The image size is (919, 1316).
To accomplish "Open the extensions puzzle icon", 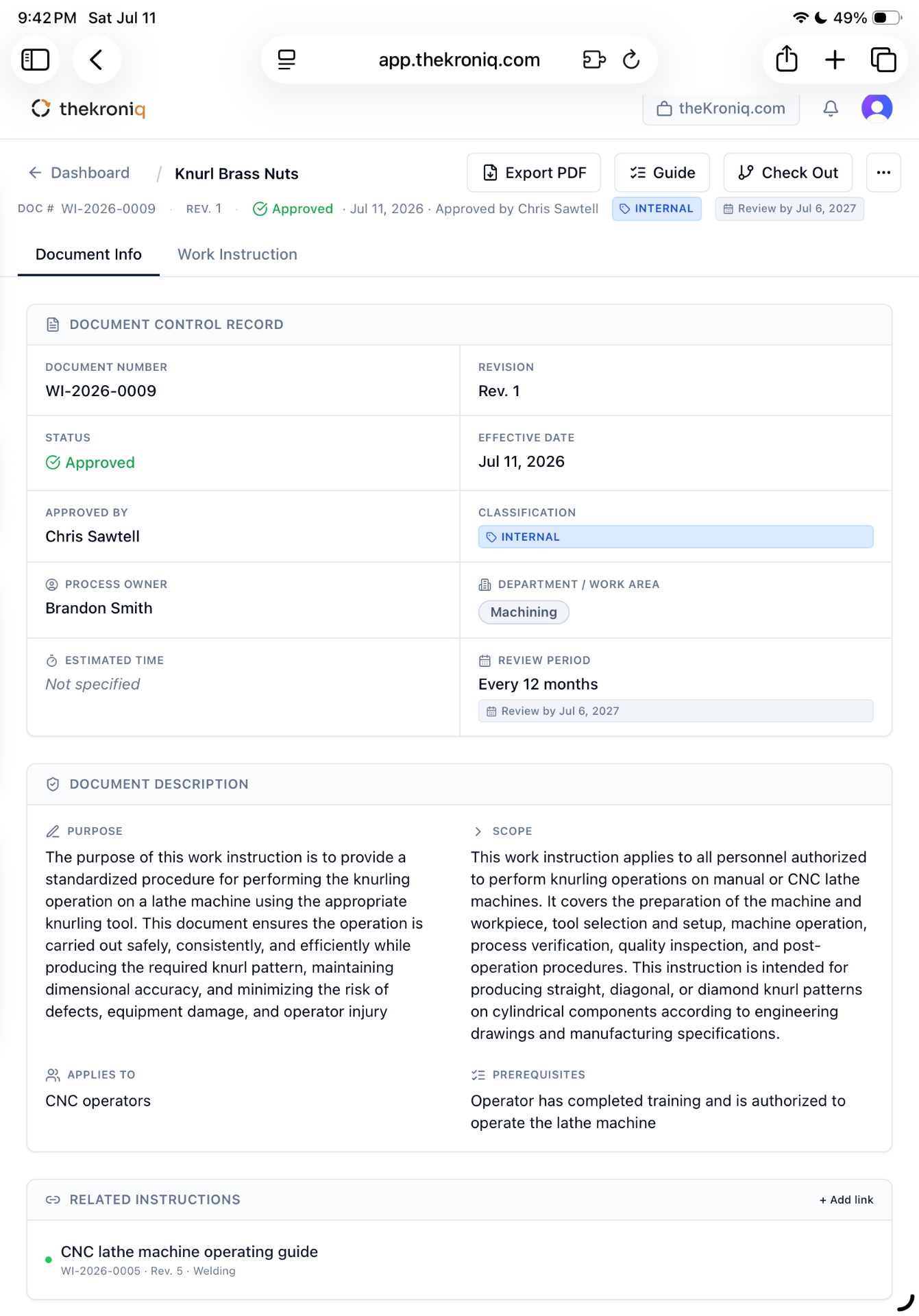I will pyautogui.click(x=594, y=60).
